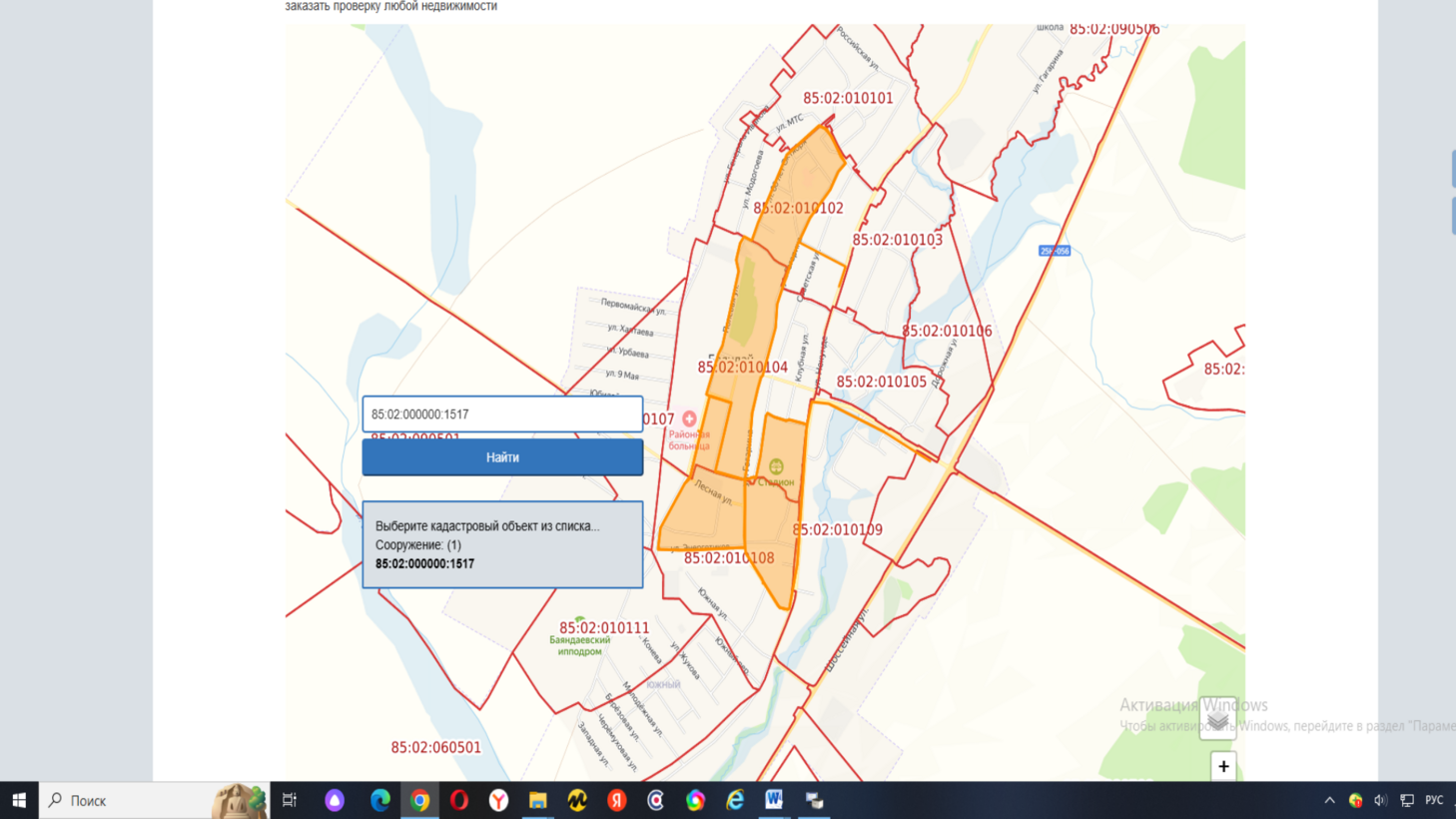Click the Районная больница hospital marker
This screenshot has height=819, width=1456.
[x=689, y=419]
